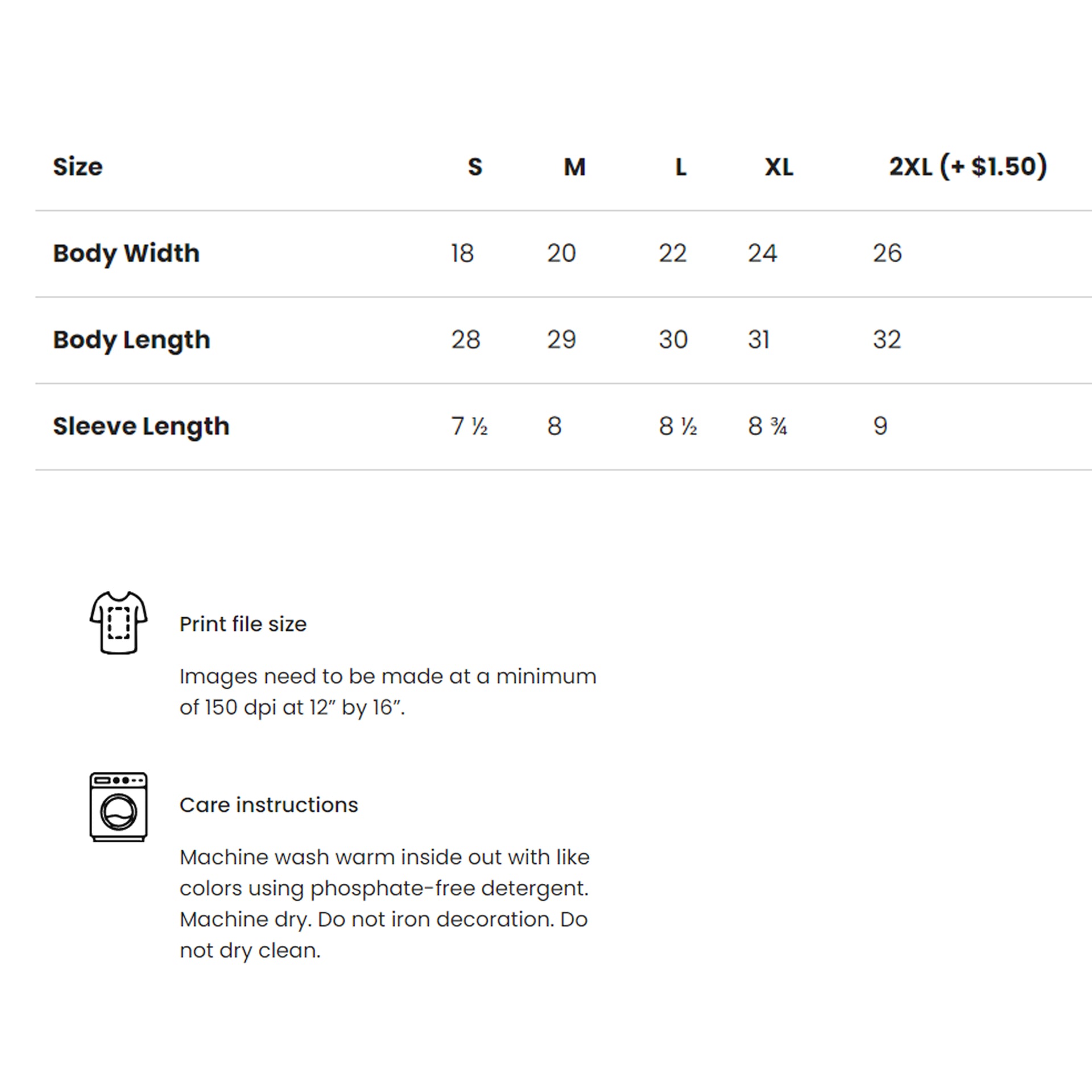Click the Size column header
Screen dimensions: 1092x1092
[78, 167]
